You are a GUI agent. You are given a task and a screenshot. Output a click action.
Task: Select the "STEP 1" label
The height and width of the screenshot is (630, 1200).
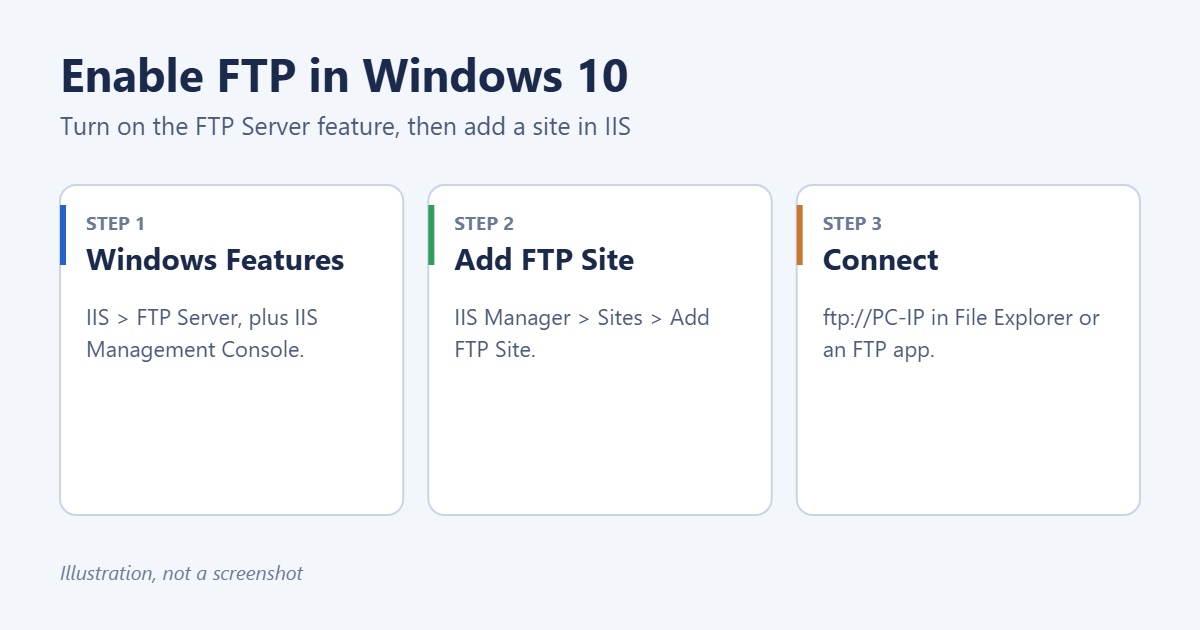[115, 224]
